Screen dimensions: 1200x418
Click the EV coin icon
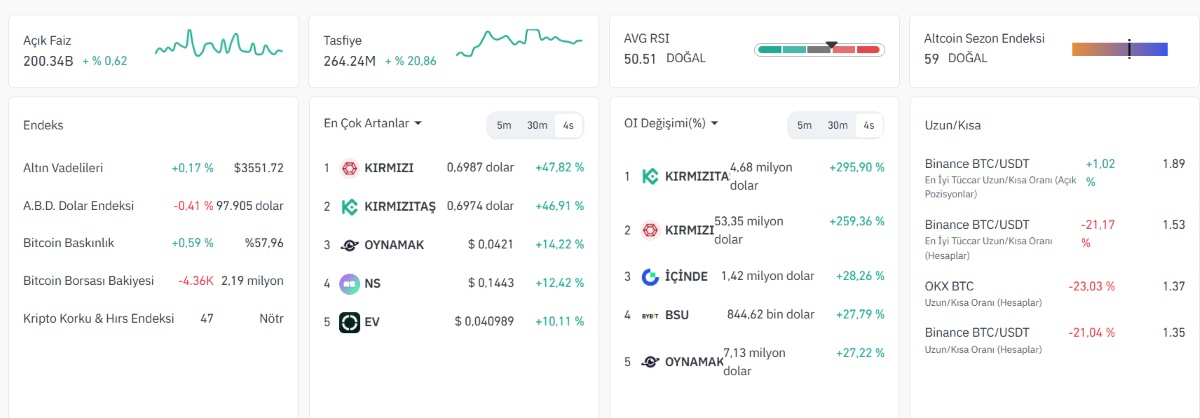click(349, 322)
